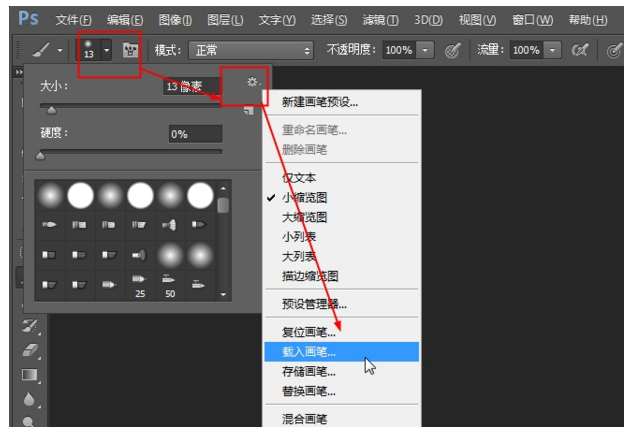Select 描边缩览图 view option
Viewport: 628px width, 427px height.
tap(310, 276)
